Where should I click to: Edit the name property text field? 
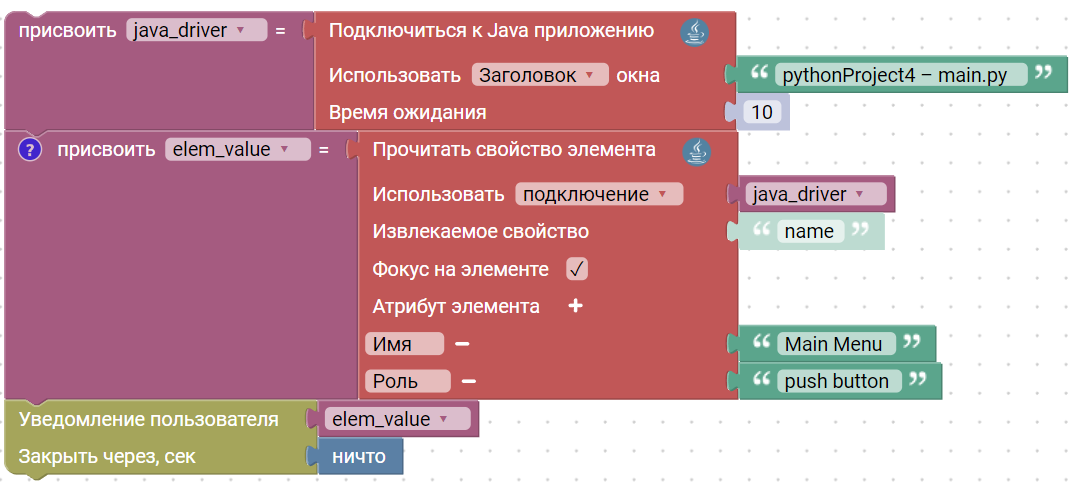810,231
